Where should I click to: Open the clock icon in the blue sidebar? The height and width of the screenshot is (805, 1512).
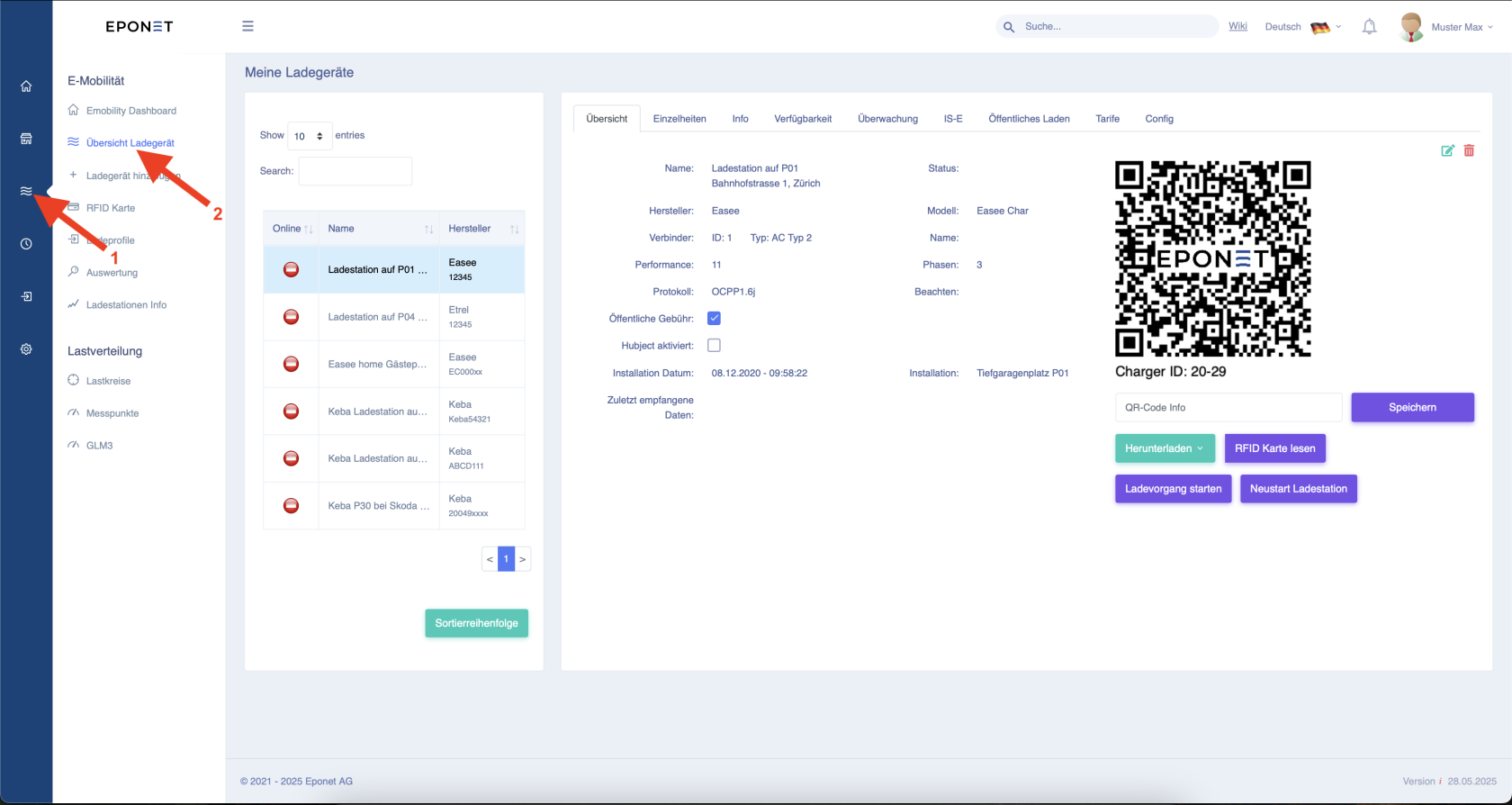(26, 244)
